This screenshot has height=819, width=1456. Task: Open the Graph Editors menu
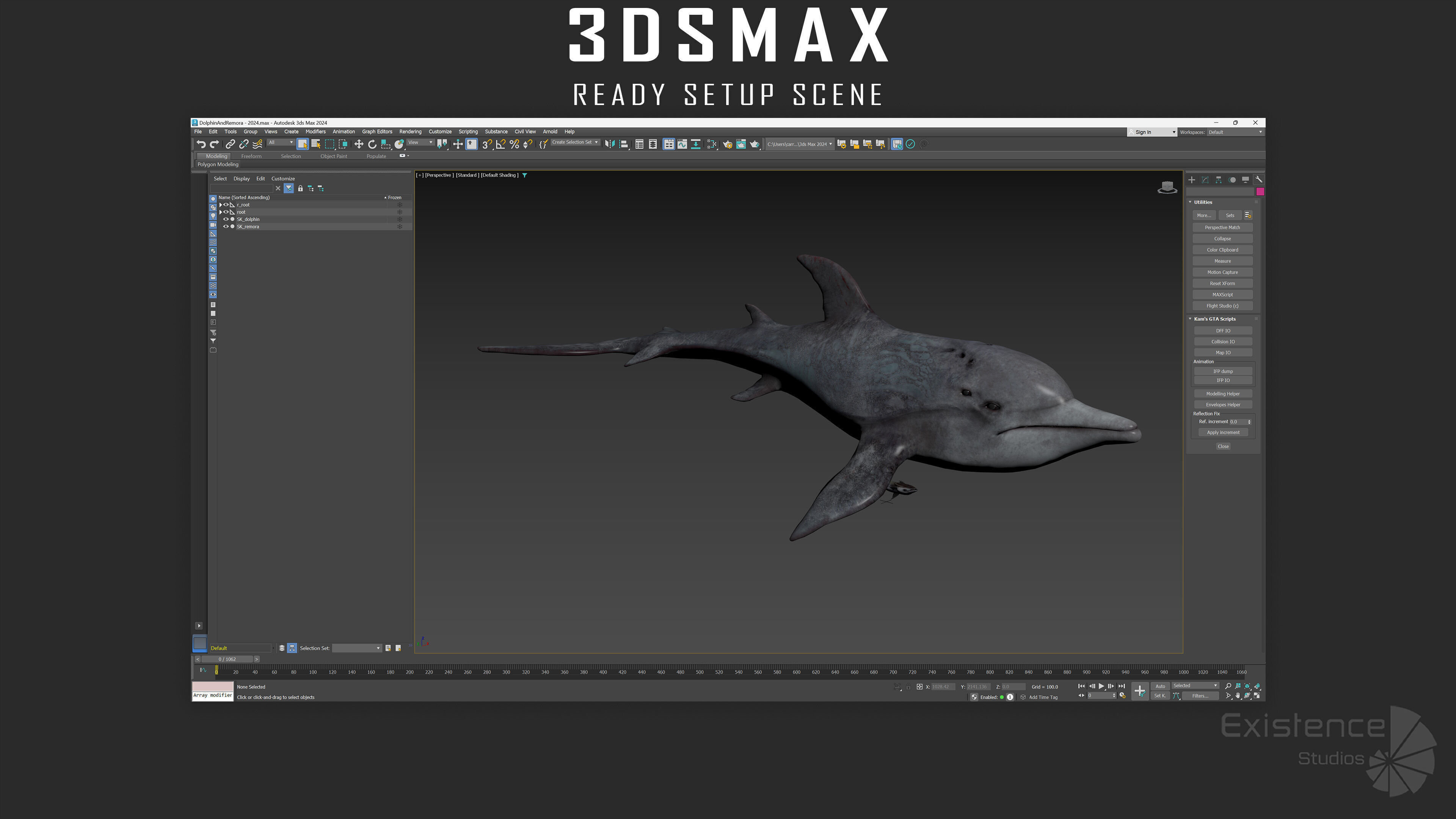pos(377,132)
